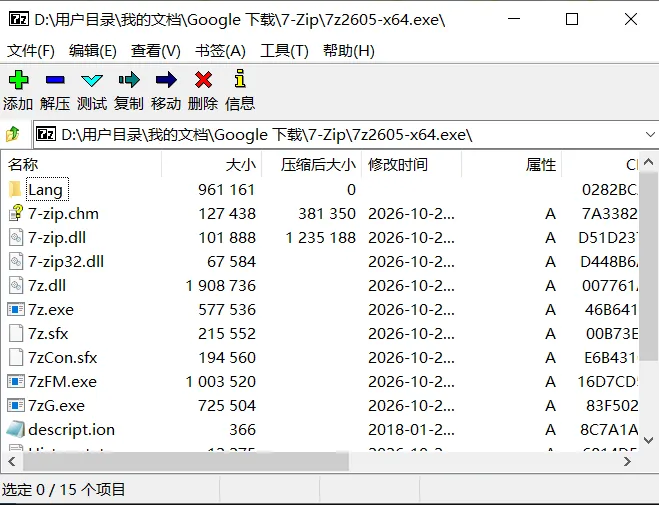Sort by 修改时间 column header
The width and height of the screenshot is (659, 505).
tap(411, 165)
